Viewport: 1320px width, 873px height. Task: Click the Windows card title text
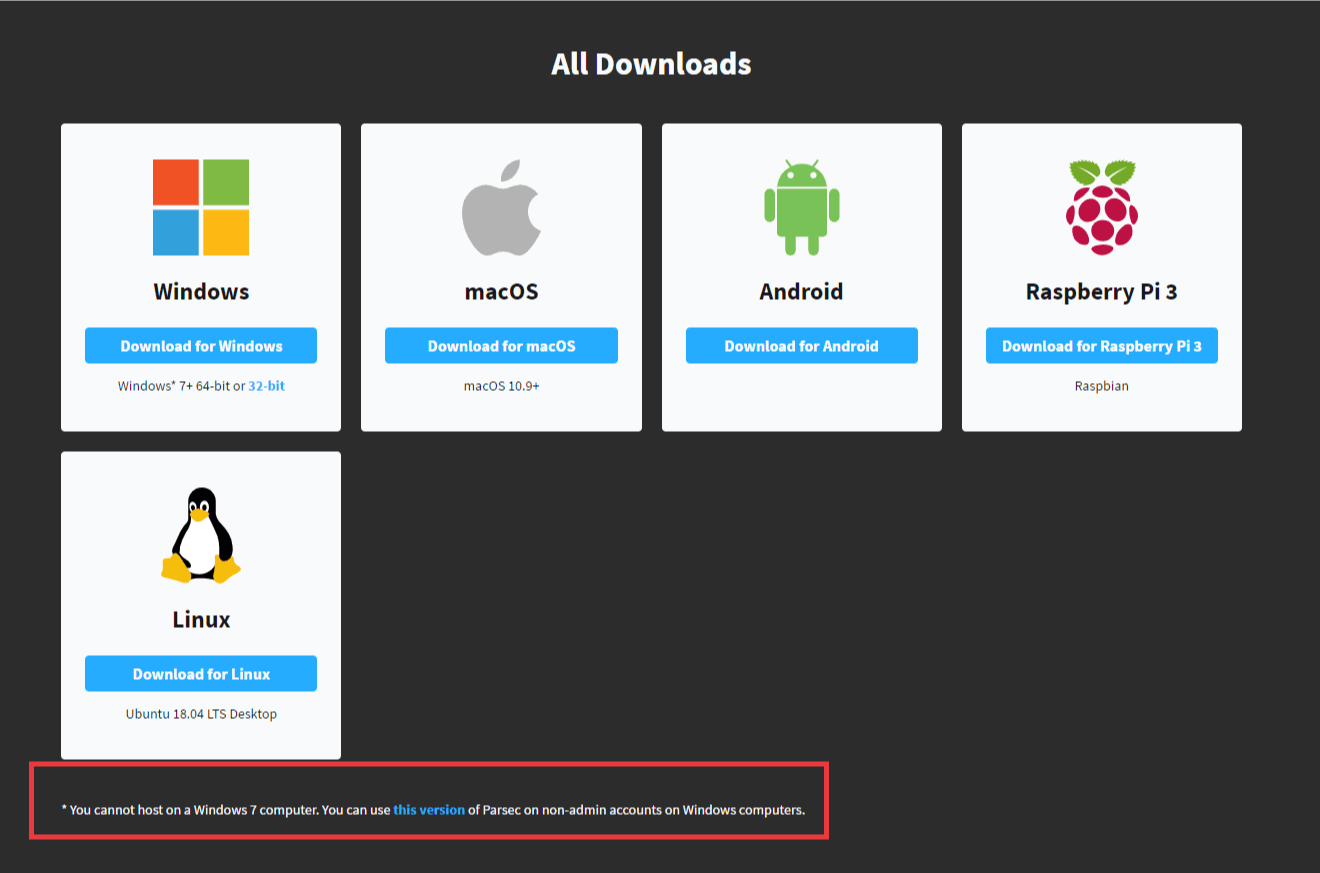click(x=201, y=292)
